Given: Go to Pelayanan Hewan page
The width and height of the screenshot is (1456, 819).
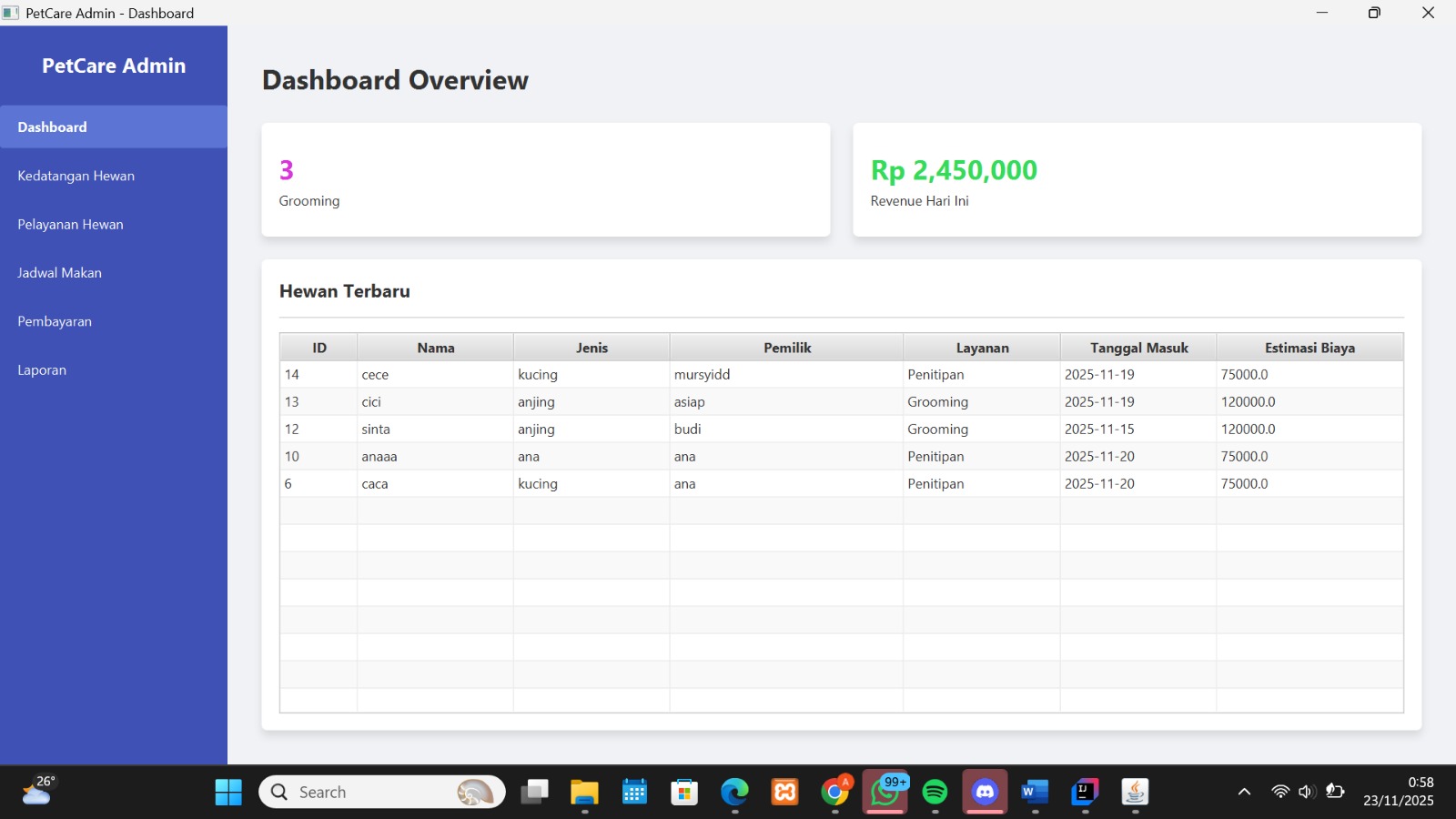Looking at the screenshot, I should [114, 224].
